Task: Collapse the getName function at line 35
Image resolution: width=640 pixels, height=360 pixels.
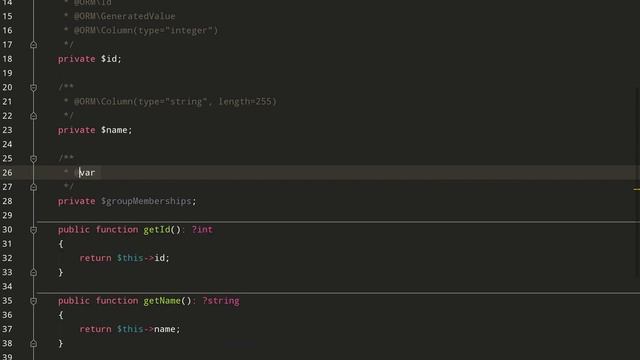Action: click(x=33, y=301)
